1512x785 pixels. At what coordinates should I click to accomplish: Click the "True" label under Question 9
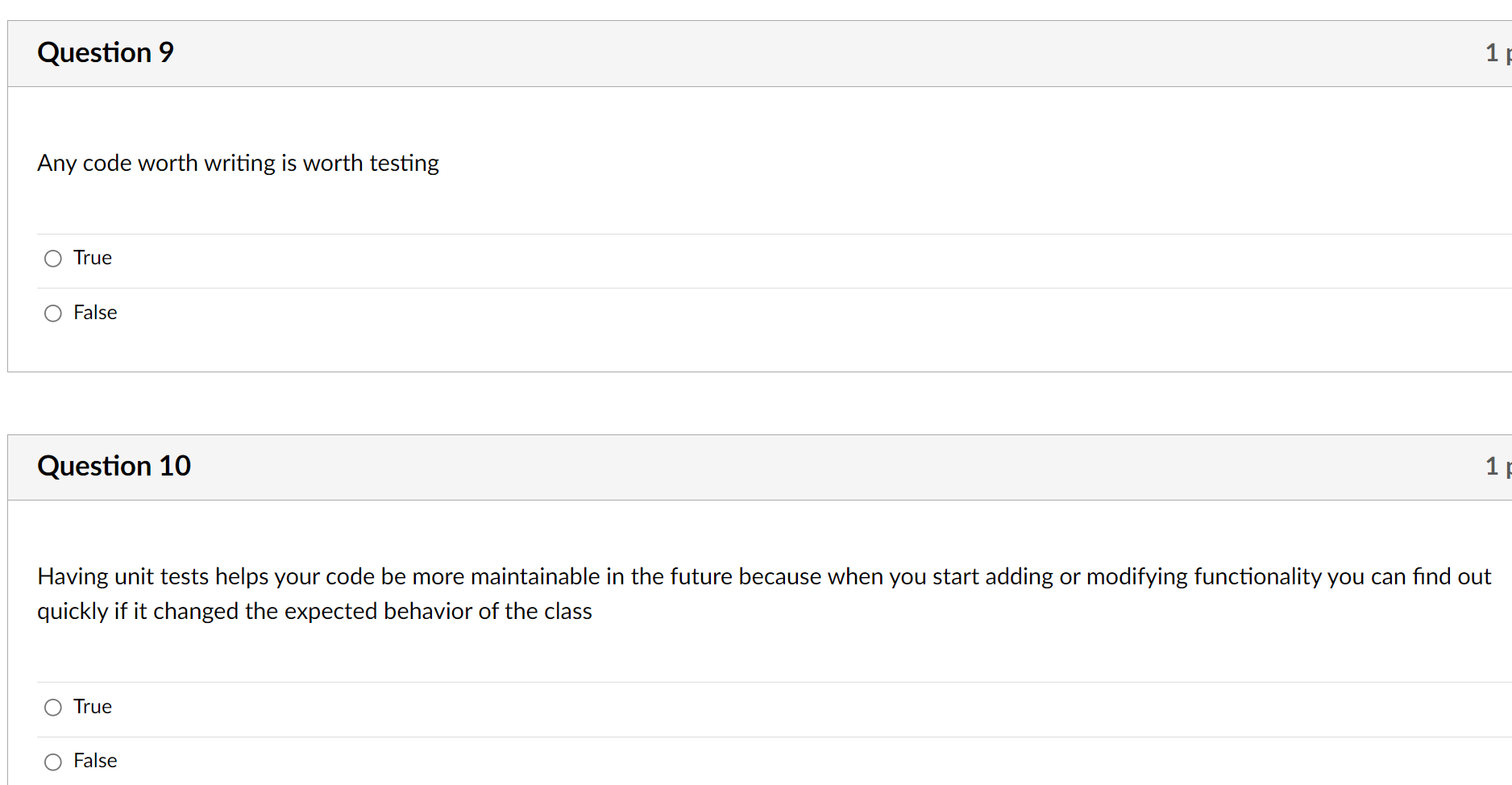coord(93,258)
